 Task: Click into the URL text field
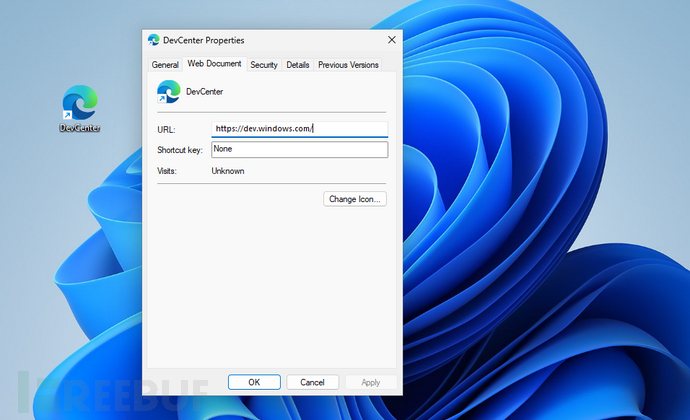tap(299, 129)
